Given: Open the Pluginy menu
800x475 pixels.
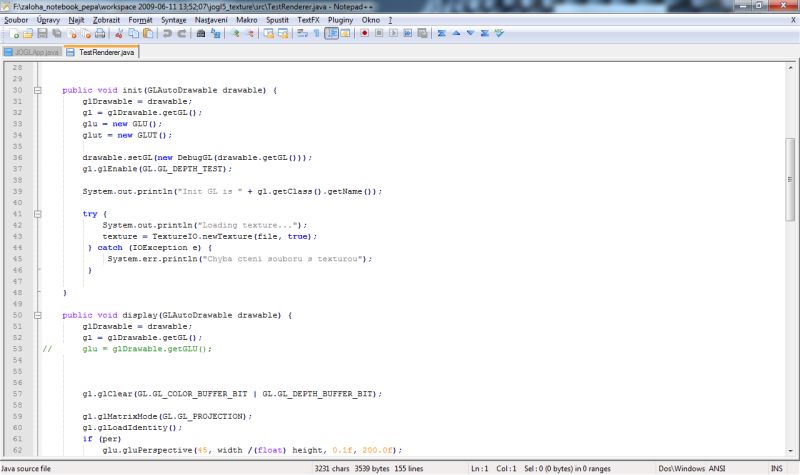Looking at the screenshot, I should click(x=340, y=20).
